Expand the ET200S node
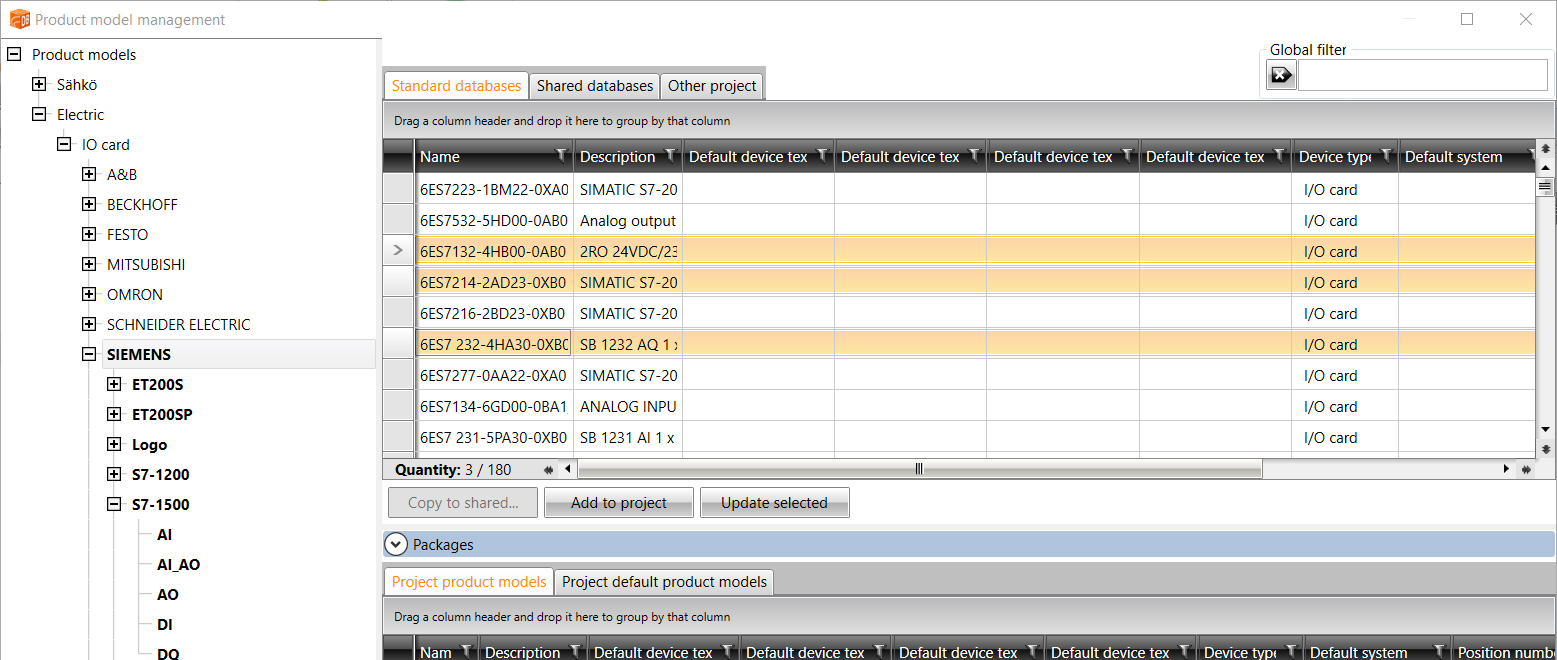 pyautogui.click(x=114, y=384)
